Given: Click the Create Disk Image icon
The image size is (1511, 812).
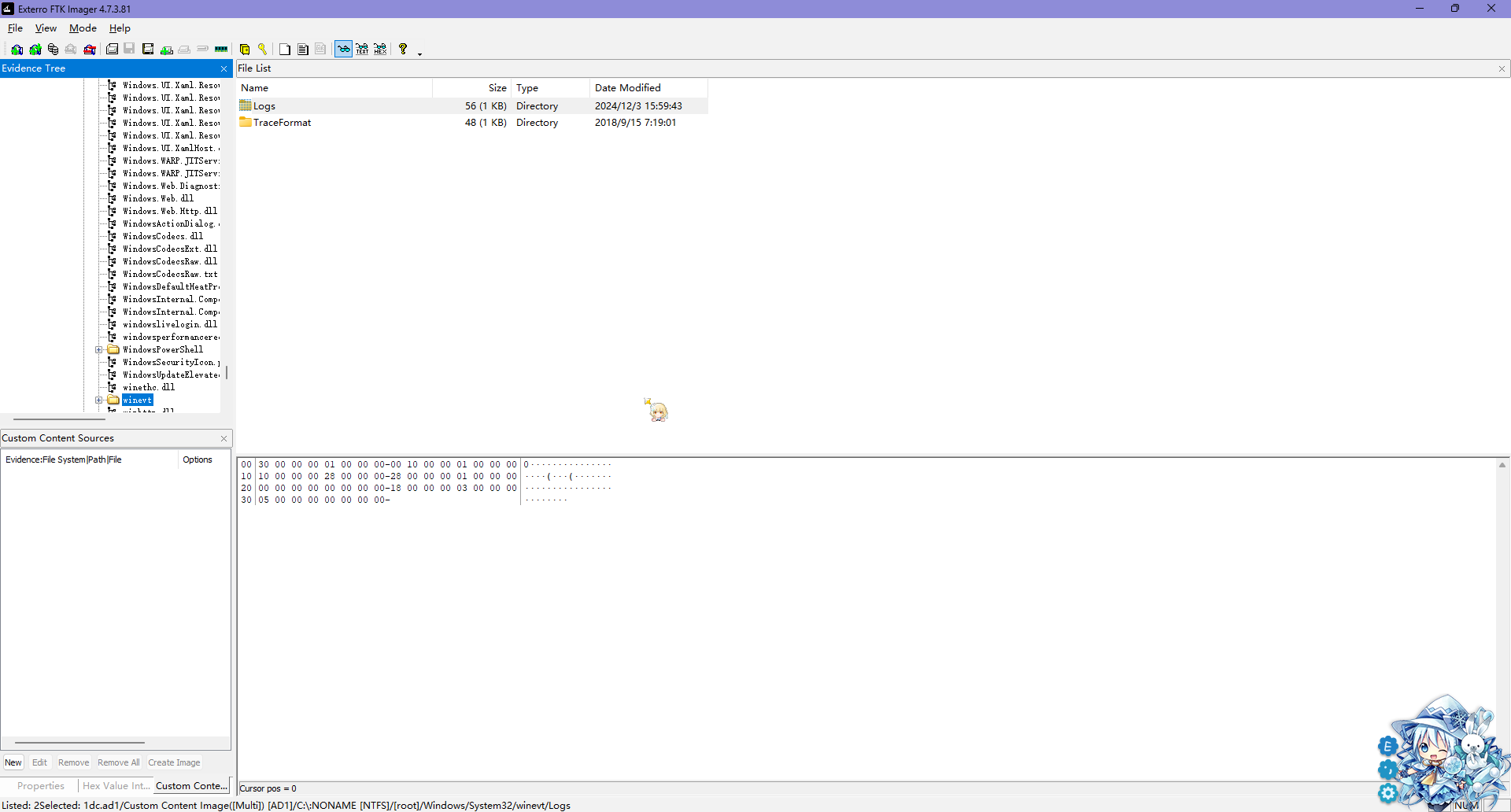Looking at the screenshot, I should pos(112,49).
